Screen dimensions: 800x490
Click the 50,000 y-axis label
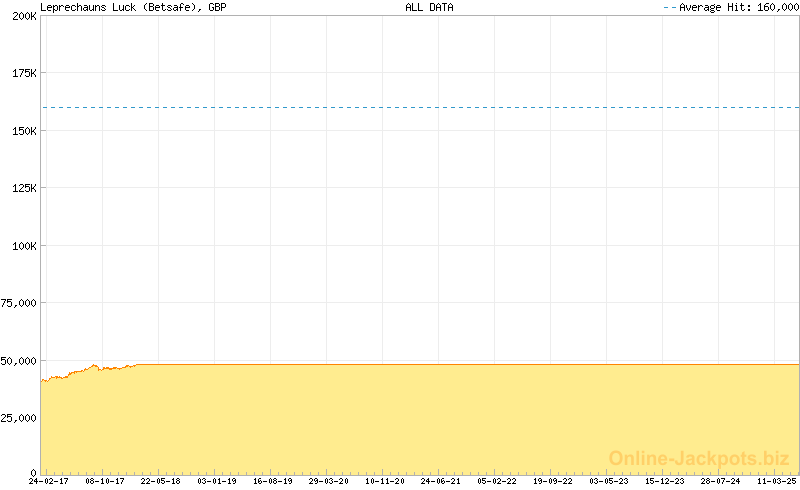coord(20,360)
